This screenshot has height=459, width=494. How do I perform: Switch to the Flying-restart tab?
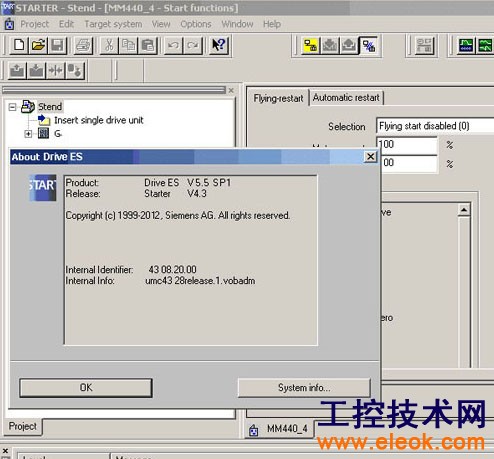point(278,98)
